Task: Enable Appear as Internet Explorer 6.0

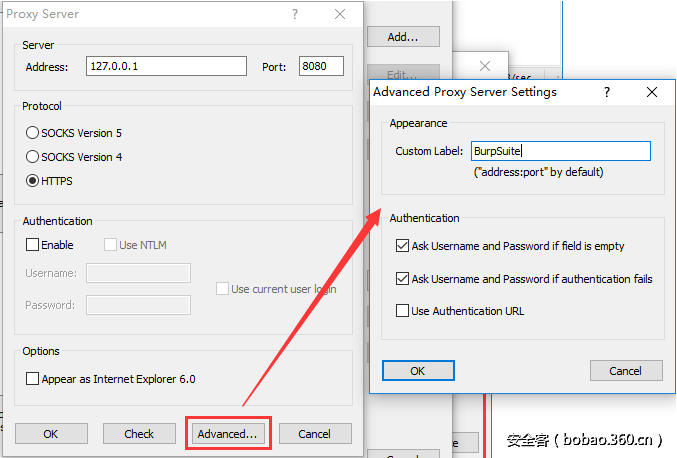Action: [32, 379]
